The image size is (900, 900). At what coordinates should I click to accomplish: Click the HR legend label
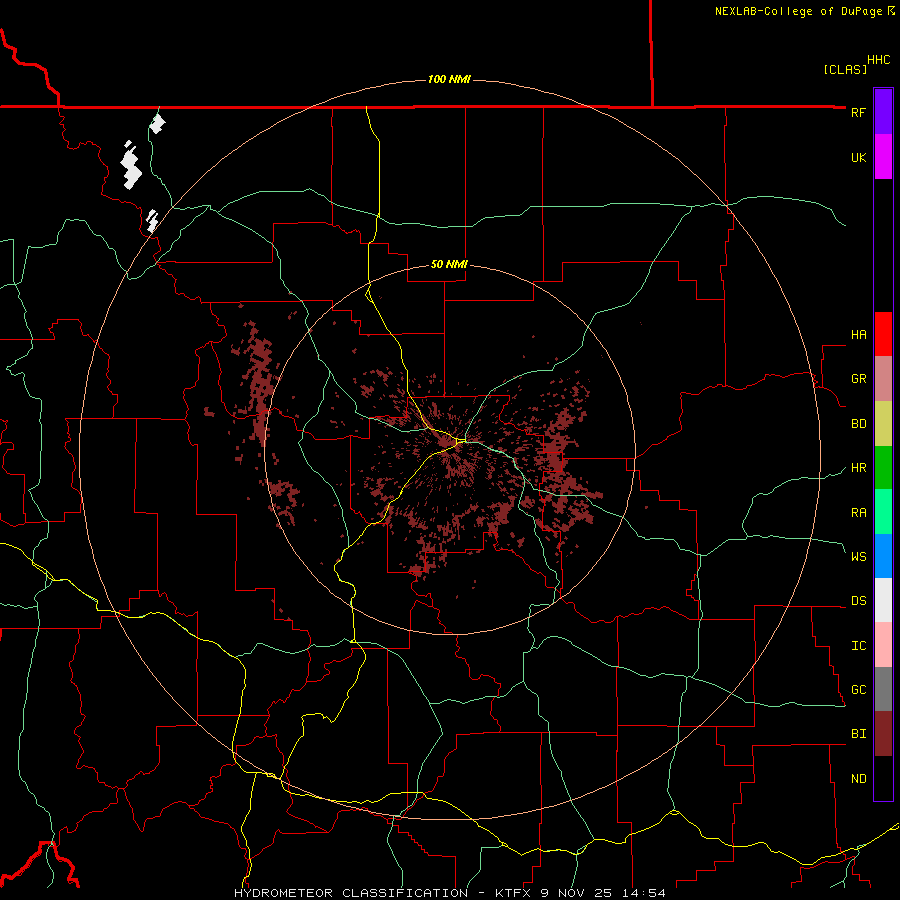[858, 468]
